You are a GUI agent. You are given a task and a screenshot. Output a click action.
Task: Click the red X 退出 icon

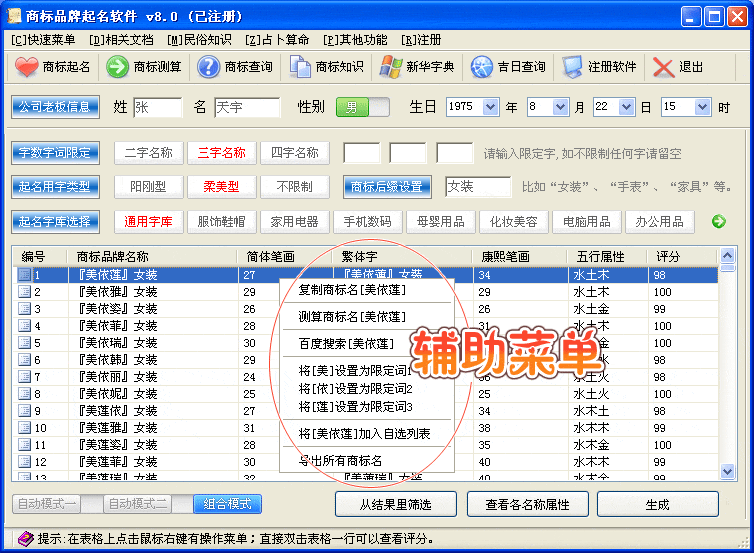point(663,66)
